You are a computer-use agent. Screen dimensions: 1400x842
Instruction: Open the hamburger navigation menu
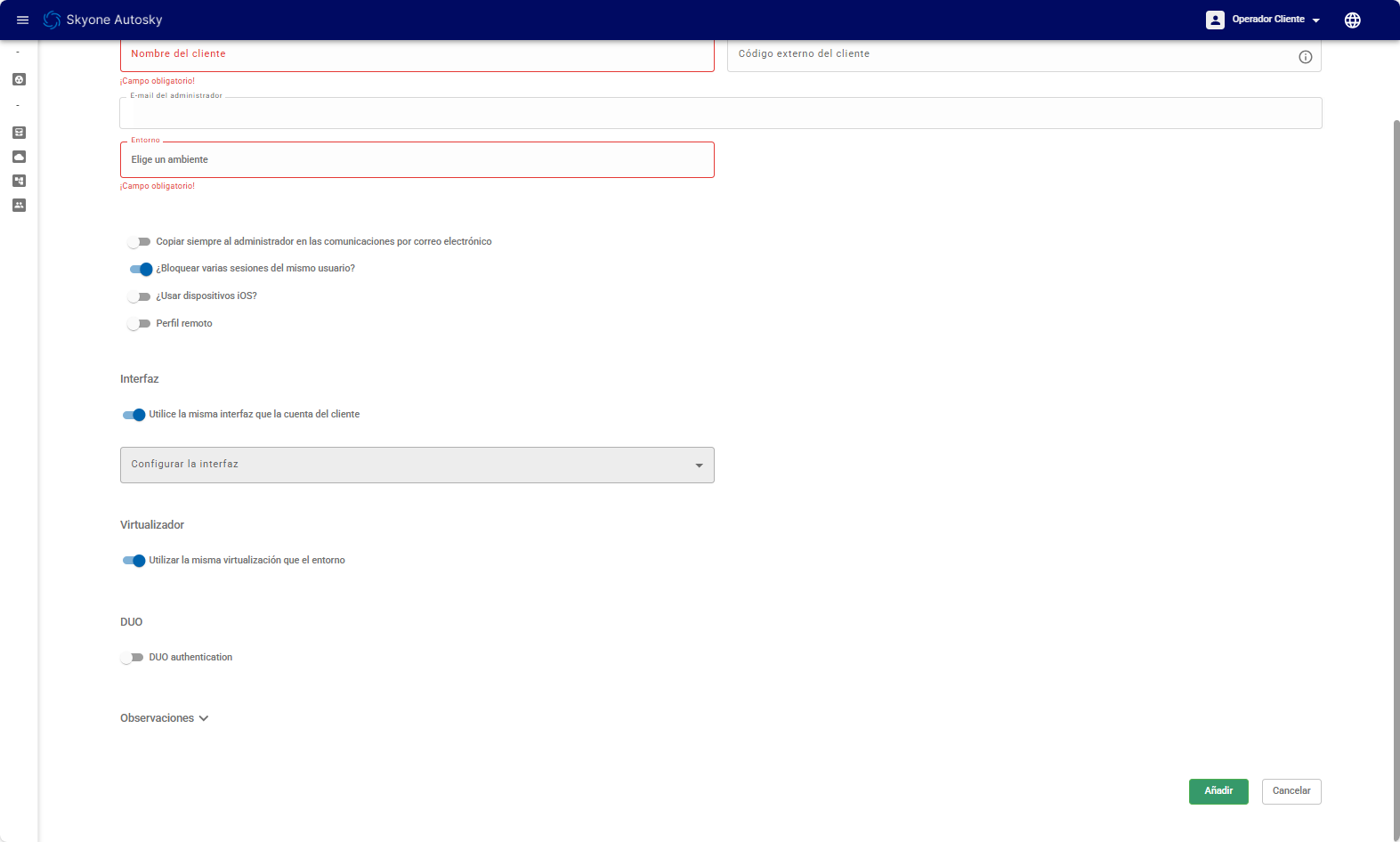(x=23, y=20)
